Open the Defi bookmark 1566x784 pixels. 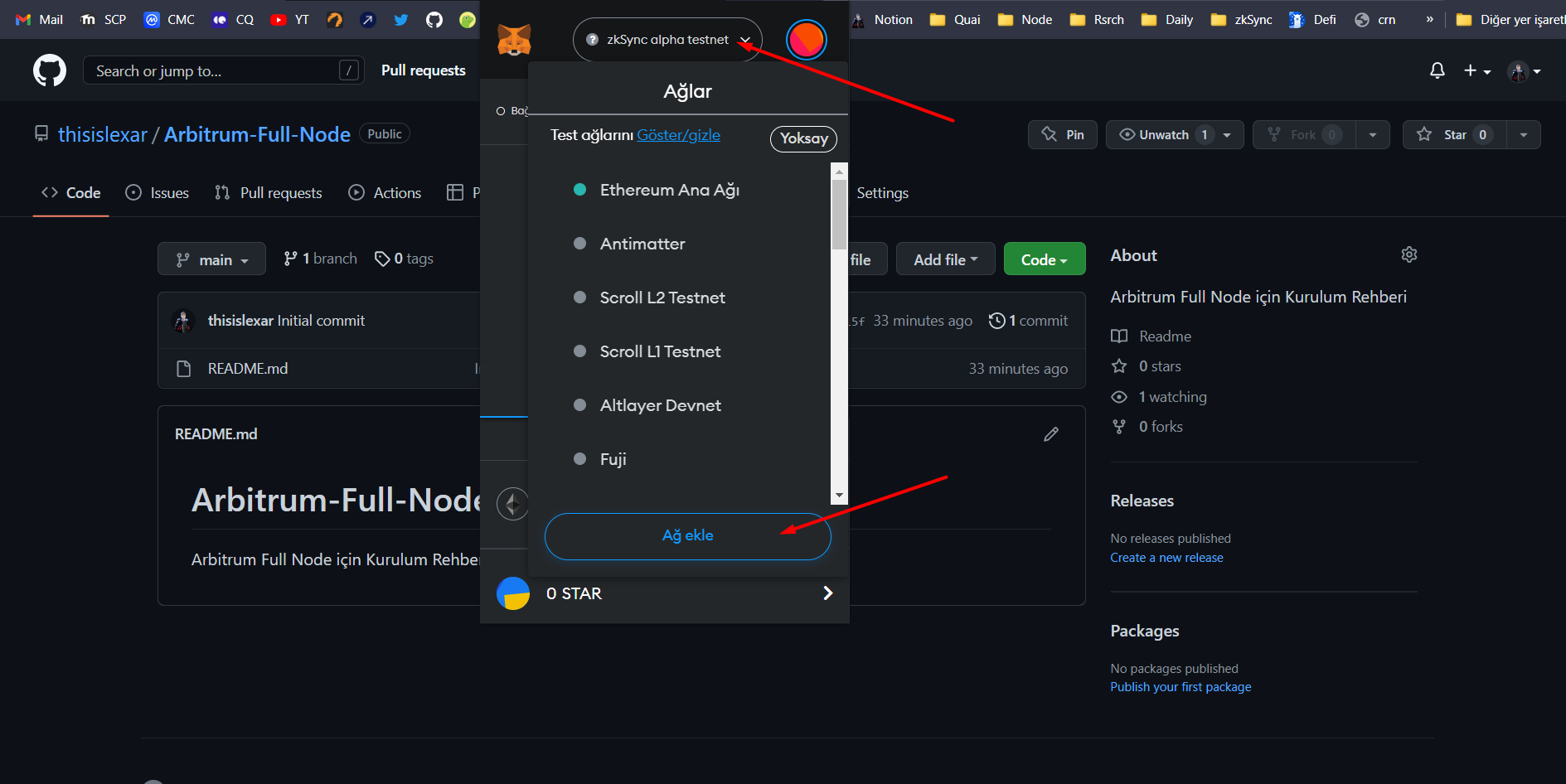(x=1312, y=19)
